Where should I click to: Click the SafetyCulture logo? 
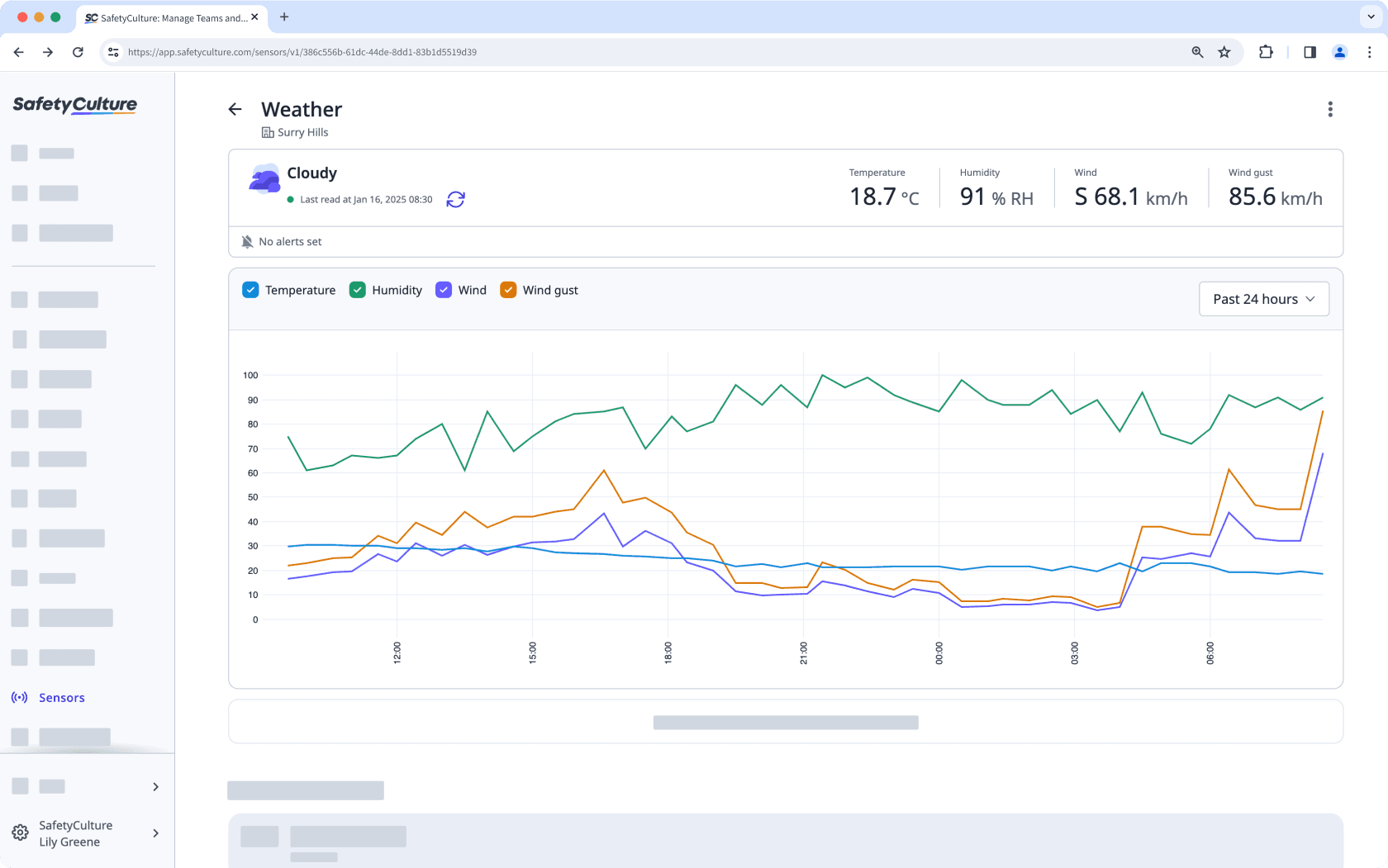click(x=74, y=105)
